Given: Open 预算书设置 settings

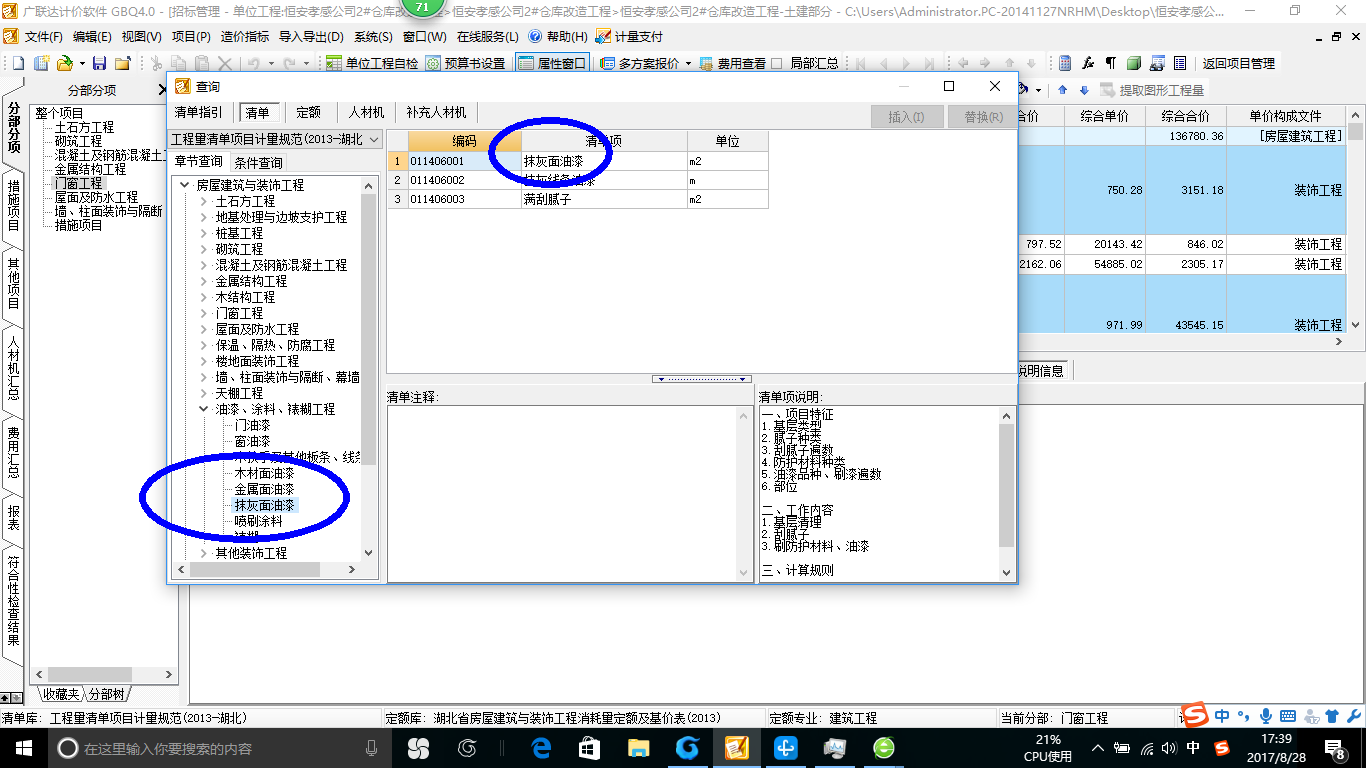Looking at the screenshot, I should (466, 63).
